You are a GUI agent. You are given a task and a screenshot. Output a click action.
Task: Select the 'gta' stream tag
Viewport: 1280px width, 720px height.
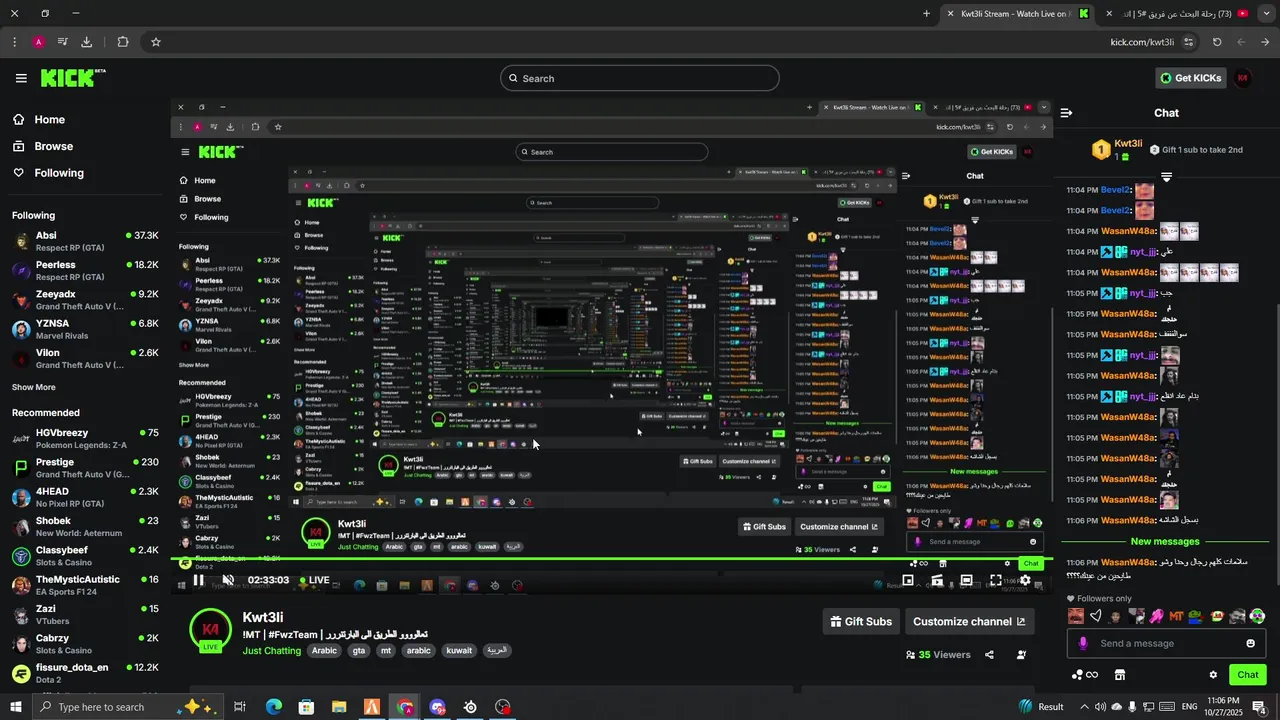pyautogui.click(x=359, y=651)
